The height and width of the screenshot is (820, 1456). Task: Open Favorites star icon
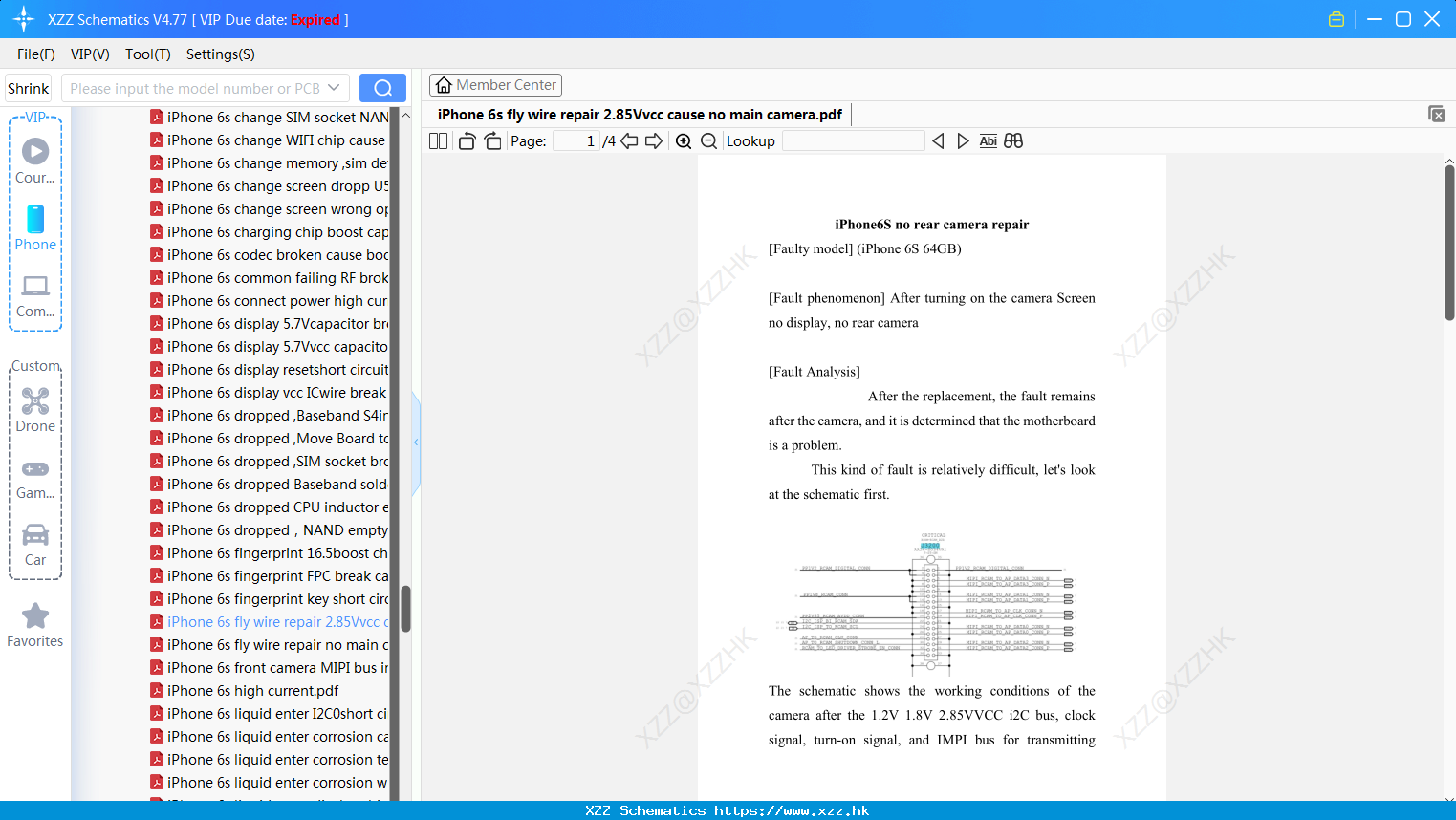[35, 615]
